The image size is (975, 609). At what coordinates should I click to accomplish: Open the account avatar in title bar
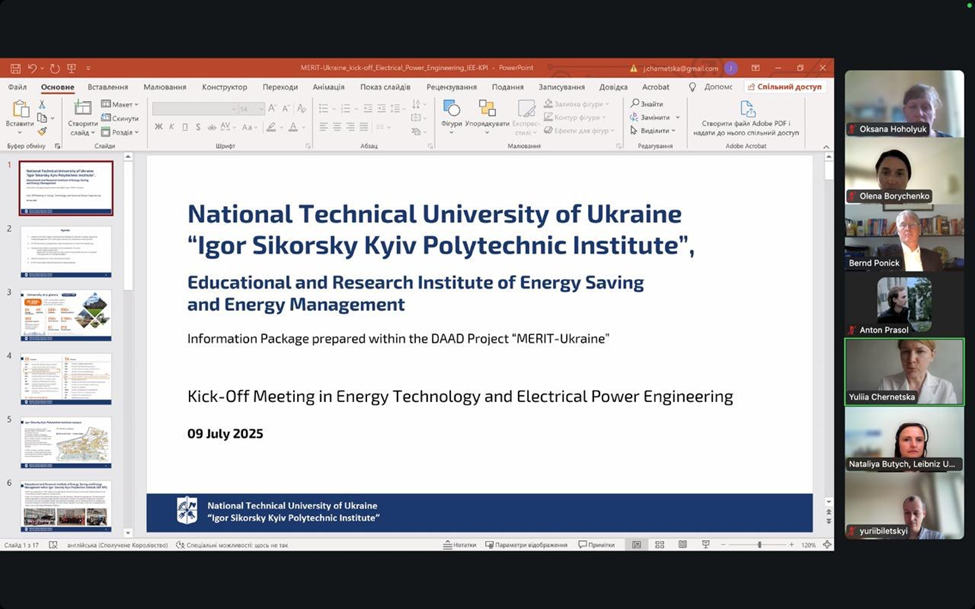731,68
